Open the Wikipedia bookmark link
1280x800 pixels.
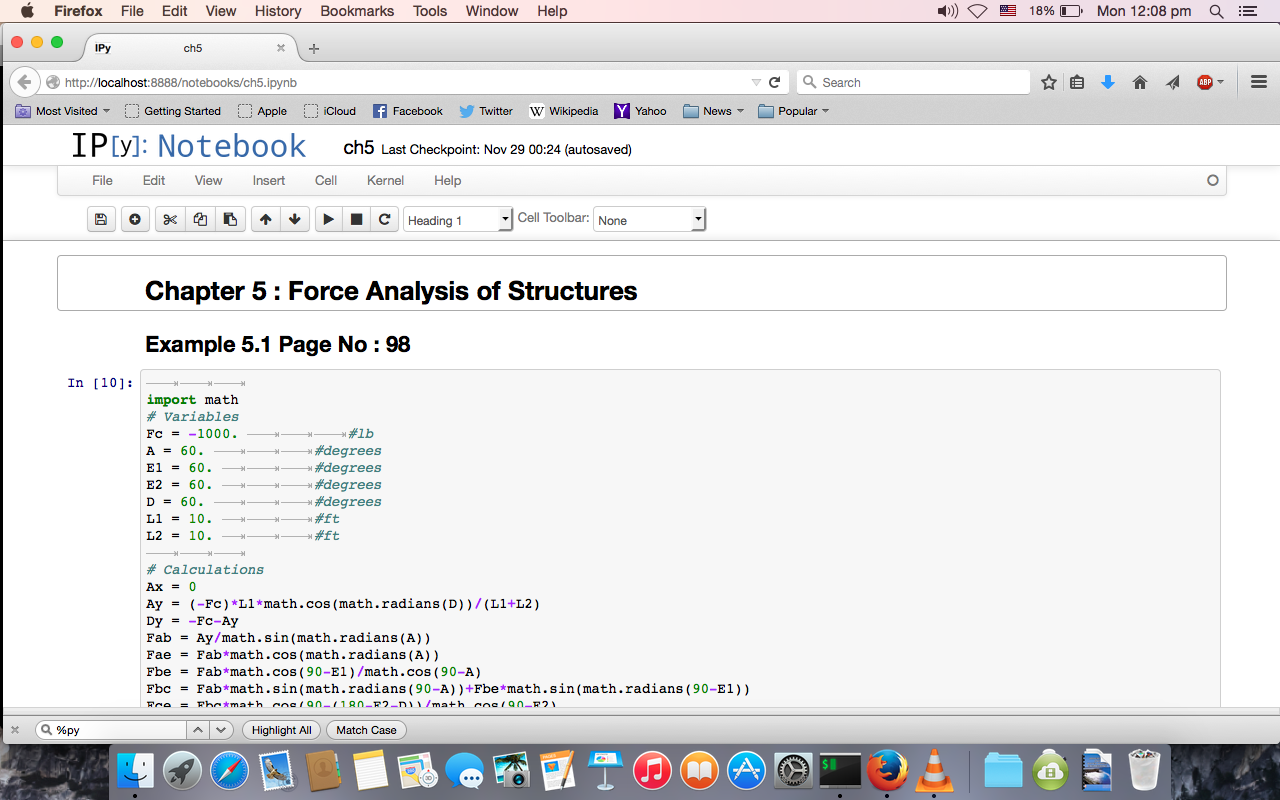click(x=564, y=111)
